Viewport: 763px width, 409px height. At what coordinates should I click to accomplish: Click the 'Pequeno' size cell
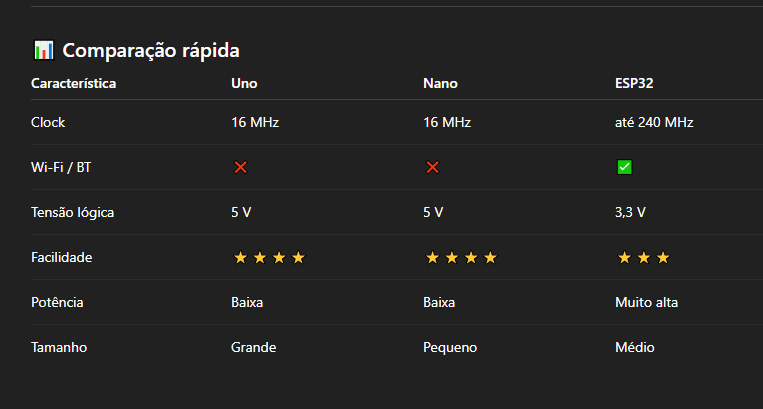tap(450, 348)
